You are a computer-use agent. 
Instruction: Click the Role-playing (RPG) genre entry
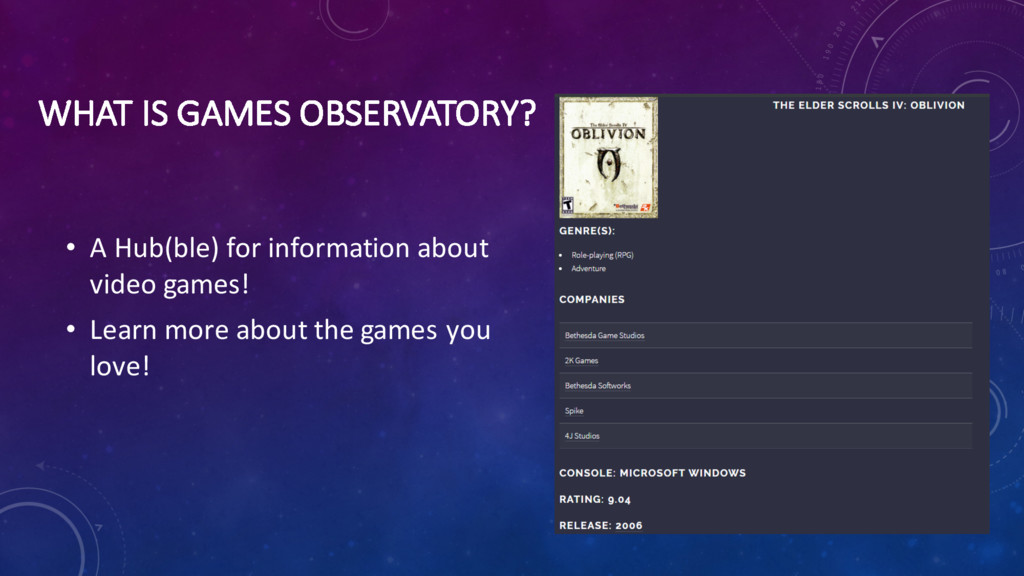pyautogui.click(x=602, y=255)
